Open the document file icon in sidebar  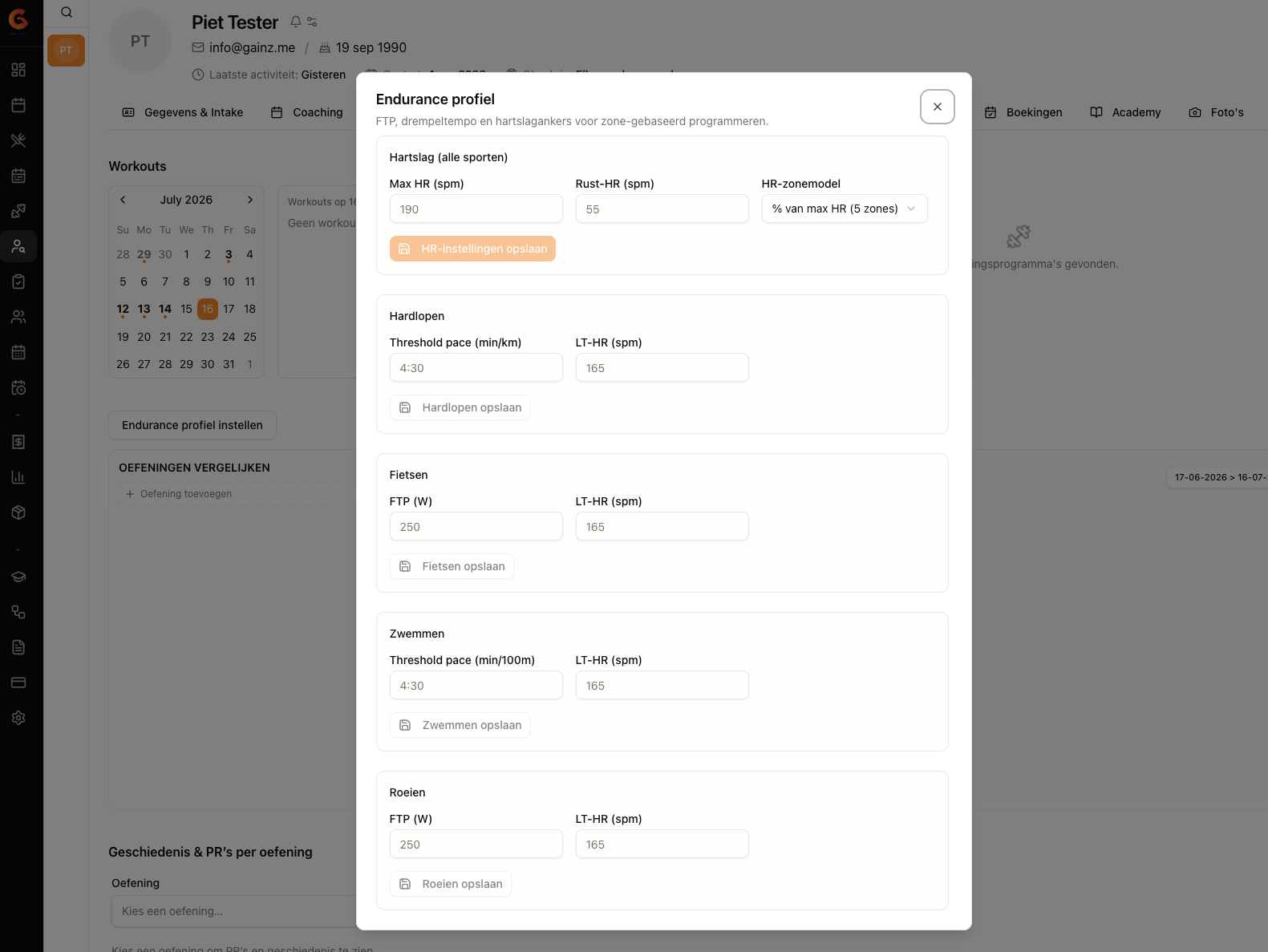[x=18, y=647]
